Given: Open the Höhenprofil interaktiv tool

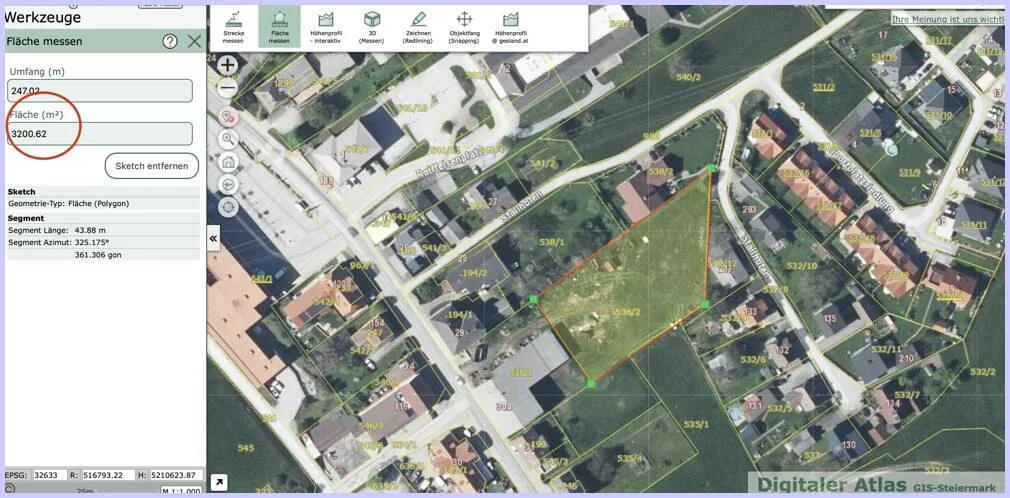Looking at the screenshot, I should (x=325, y=26).
